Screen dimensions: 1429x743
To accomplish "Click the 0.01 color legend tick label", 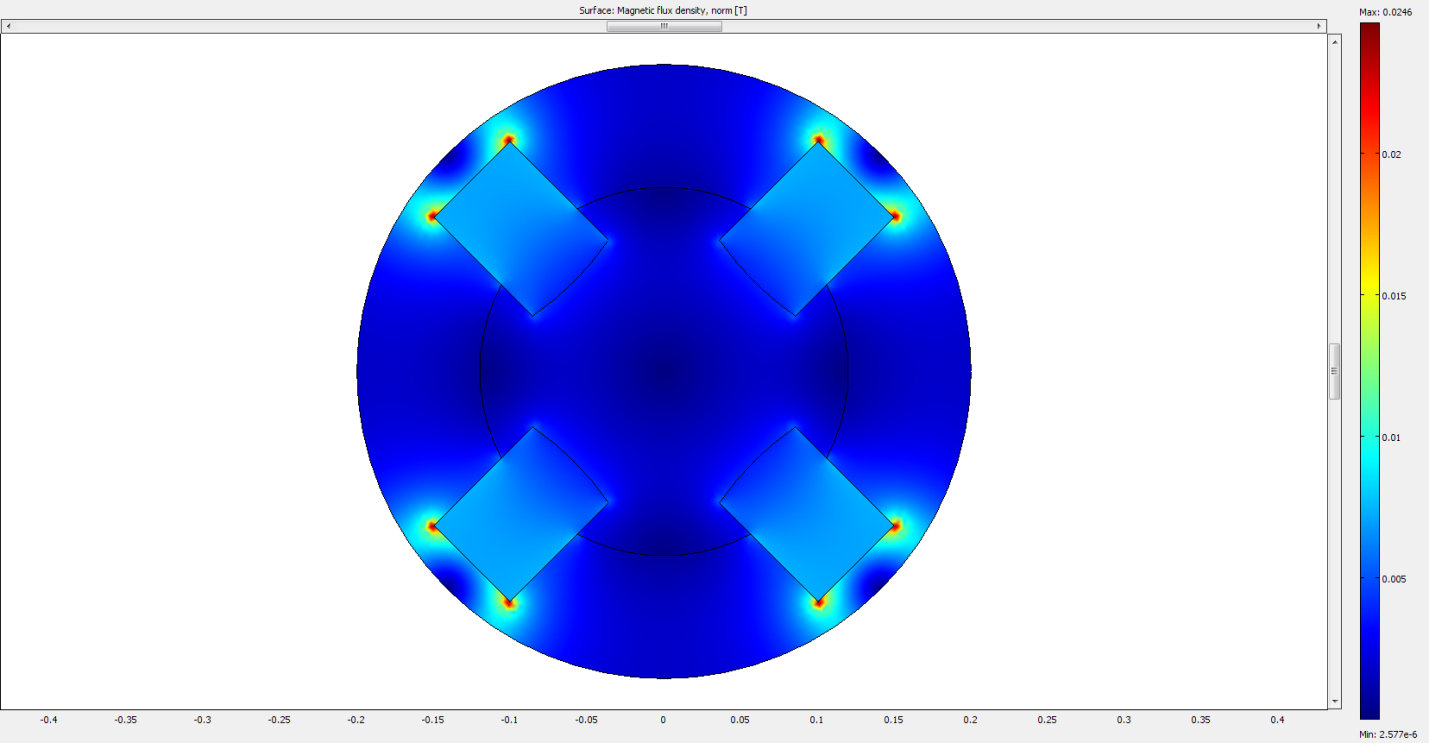I will coord(1392,437).
